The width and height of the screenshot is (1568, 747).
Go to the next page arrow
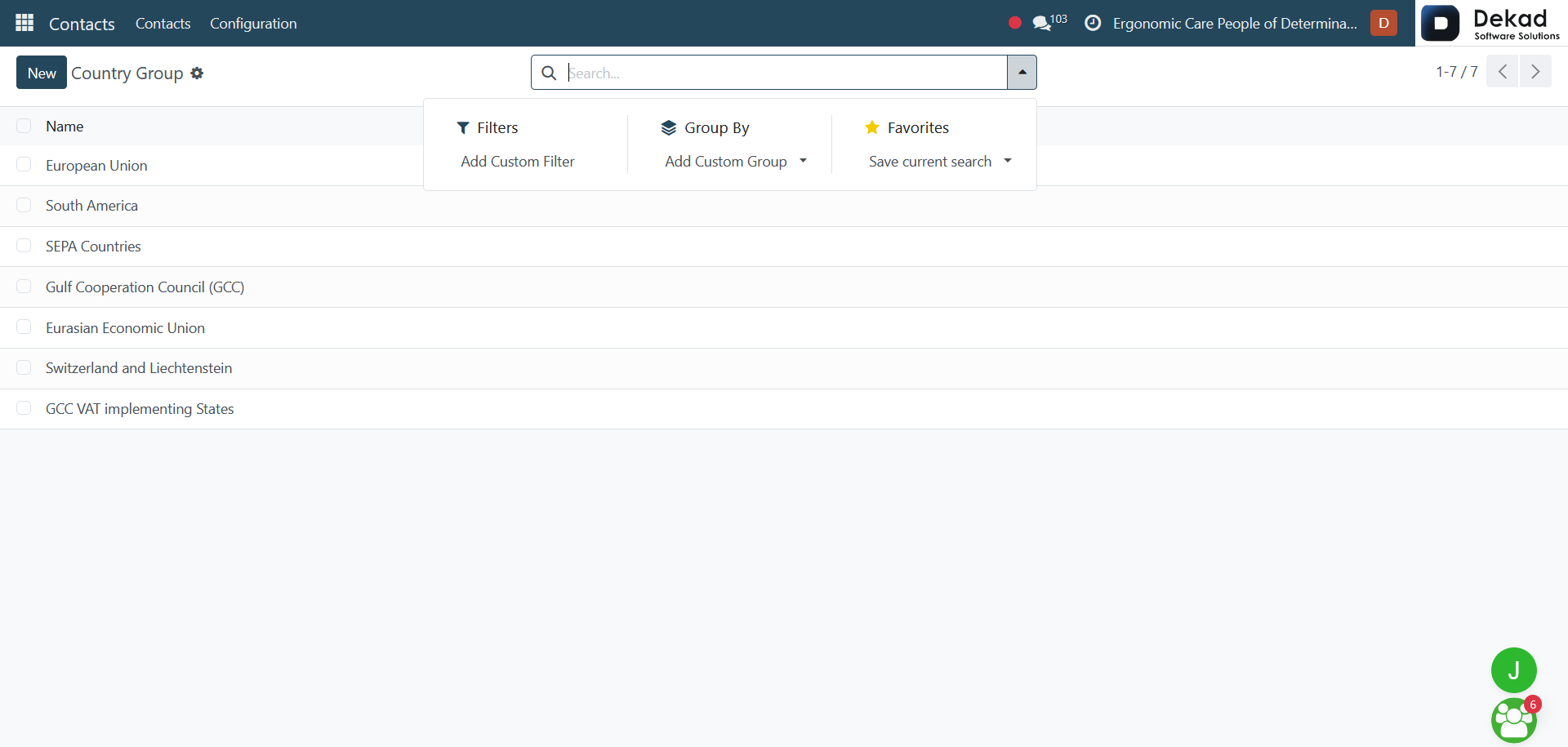(1535, 72)
